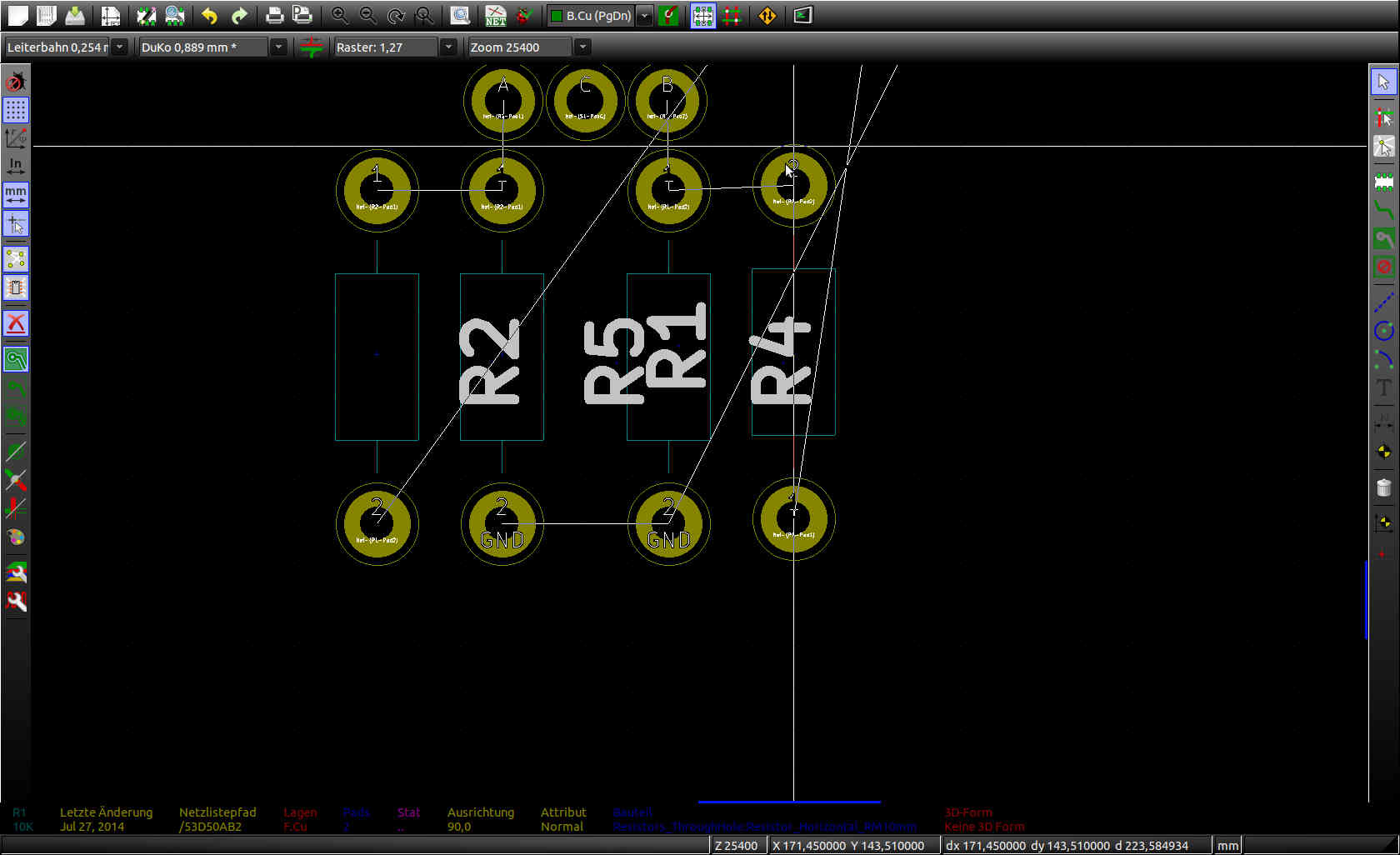Zoom out of the board
The height and width of the screenshot is (855, 1400).
click(x=367, y=15)
